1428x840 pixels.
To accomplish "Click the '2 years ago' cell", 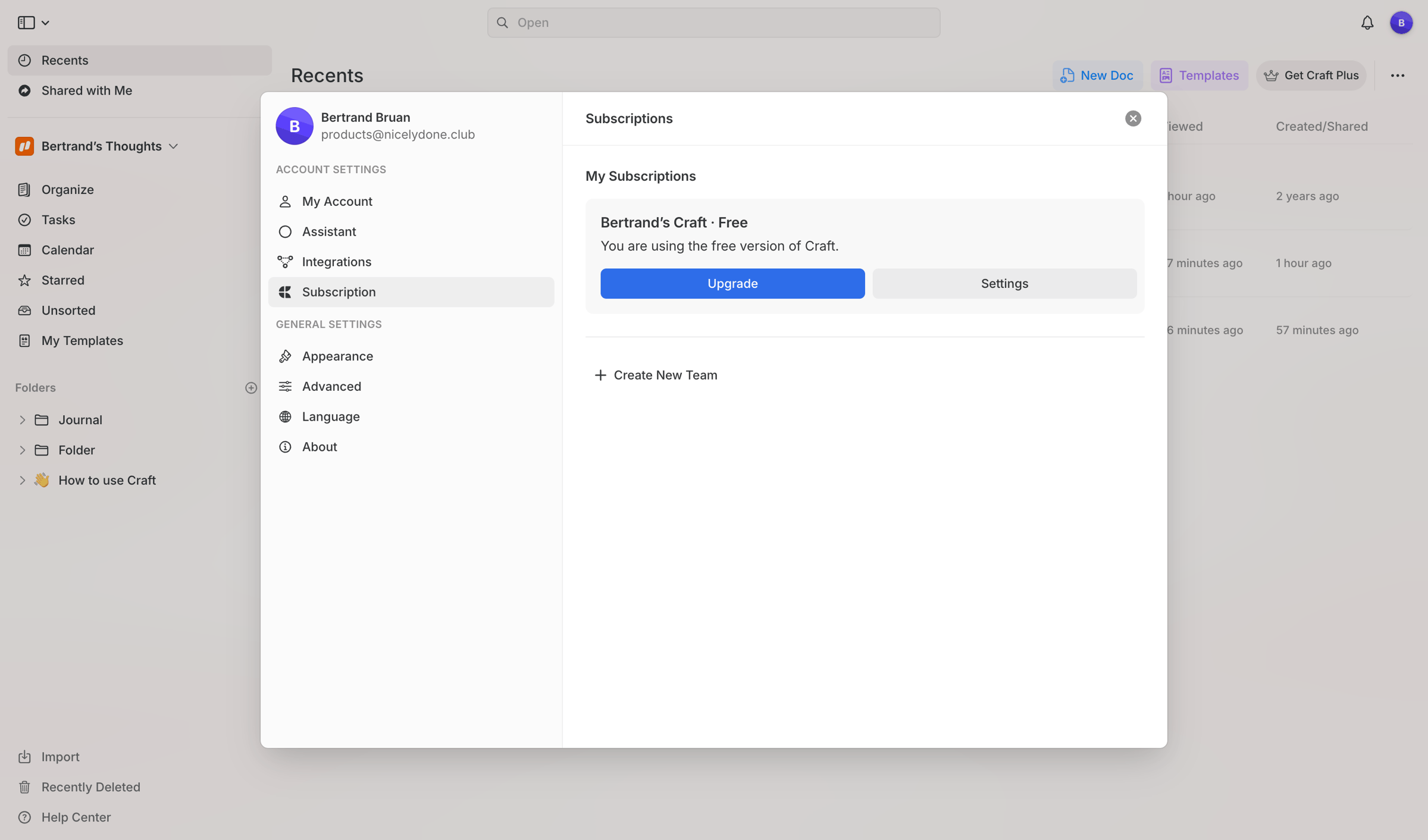I will coord(1307,196).
